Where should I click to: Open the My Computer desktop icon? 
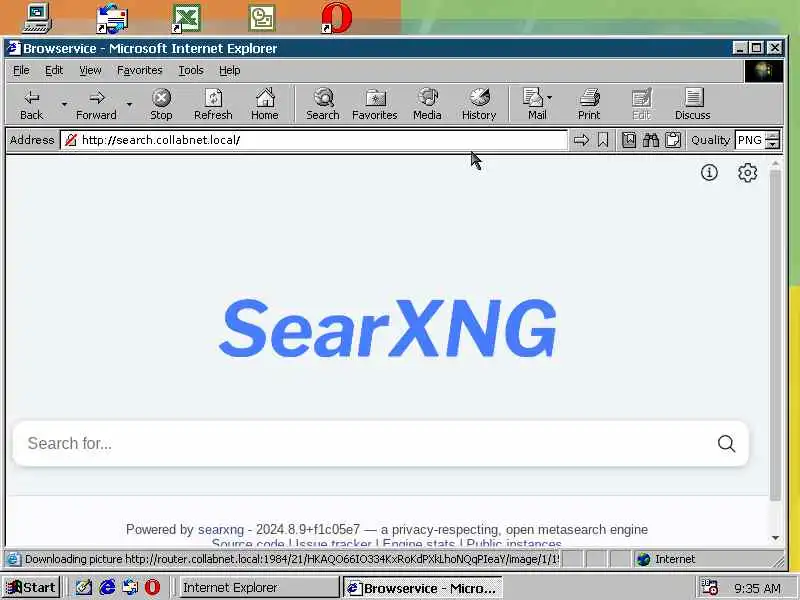(x=37, y=18)
